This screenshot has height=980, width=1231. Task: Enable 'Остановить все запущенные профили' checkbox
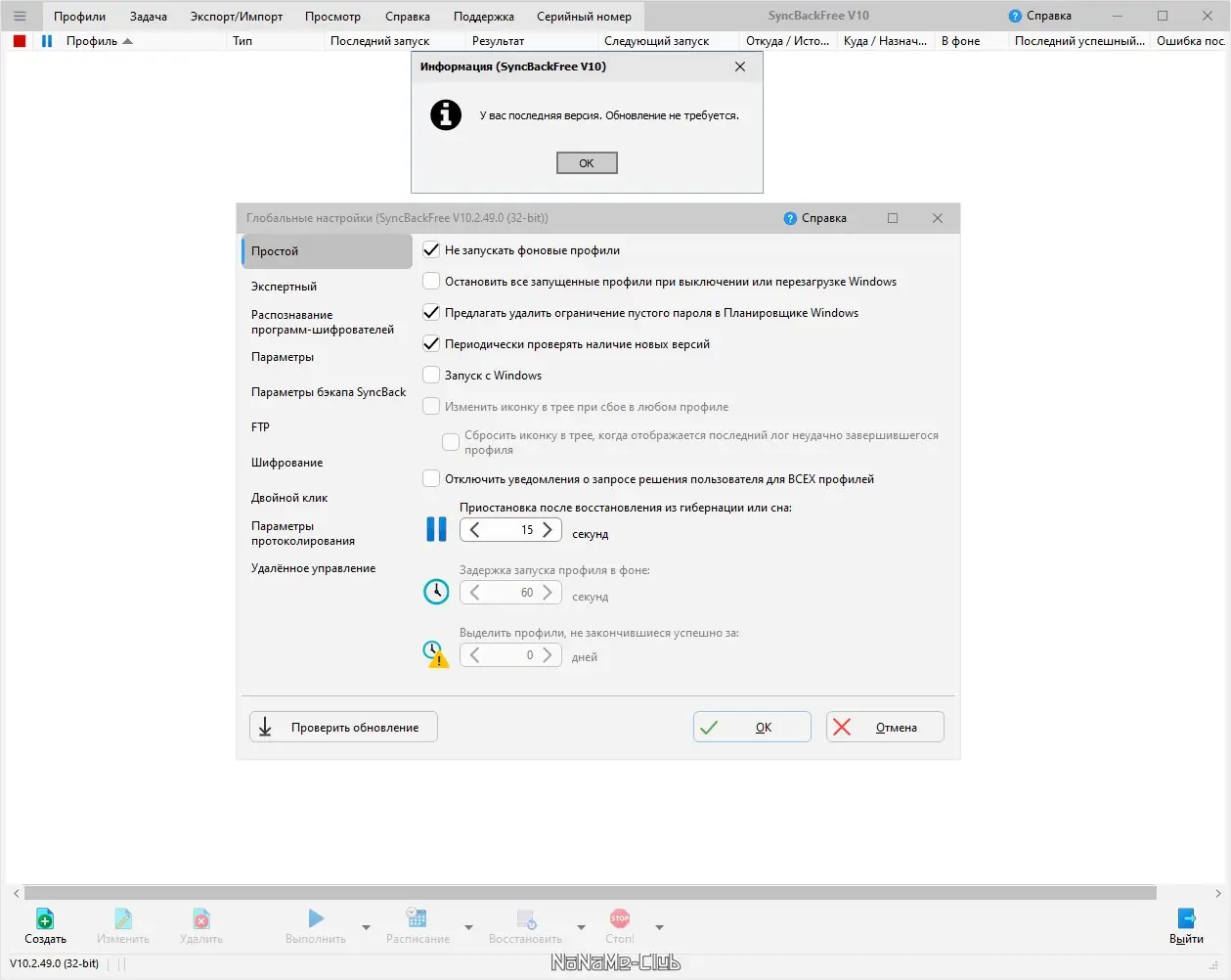(x=431, y=282)
